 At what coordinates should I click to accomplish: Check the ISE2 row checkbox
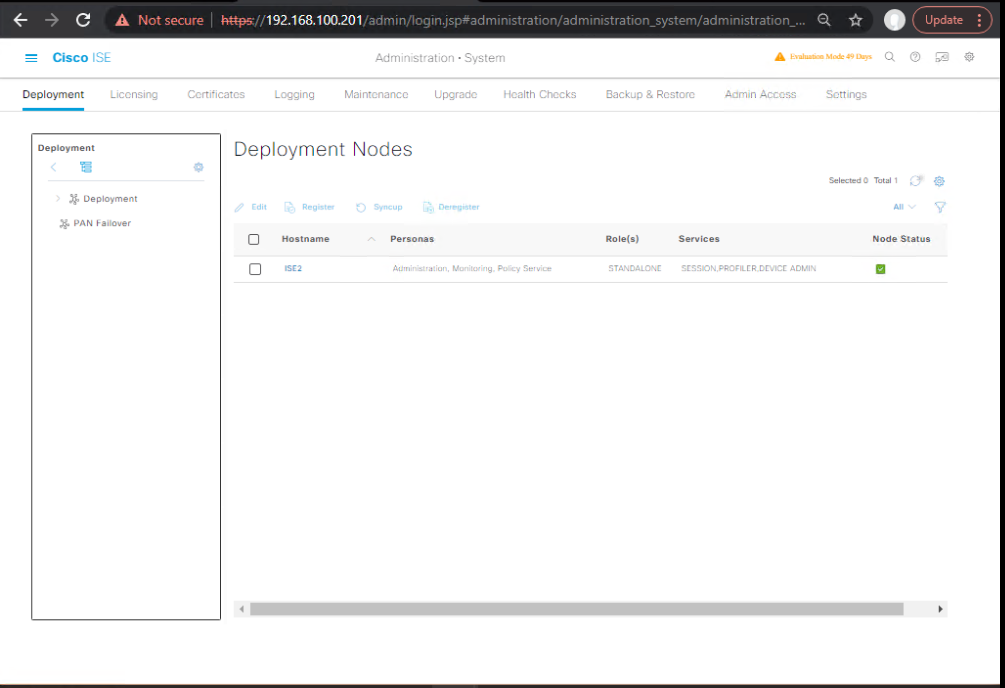[255, 269]
